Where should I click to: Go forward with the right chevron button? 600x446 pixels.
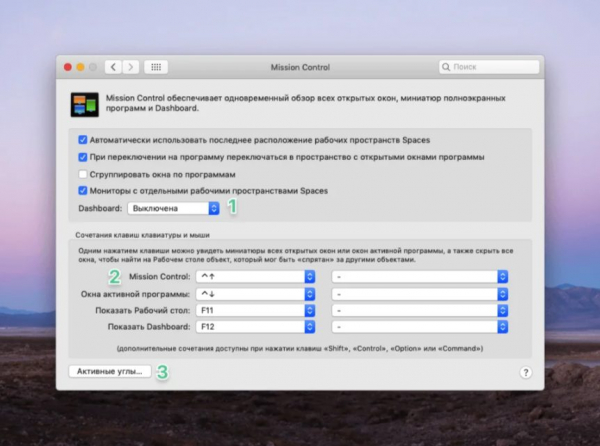[130, 67]
